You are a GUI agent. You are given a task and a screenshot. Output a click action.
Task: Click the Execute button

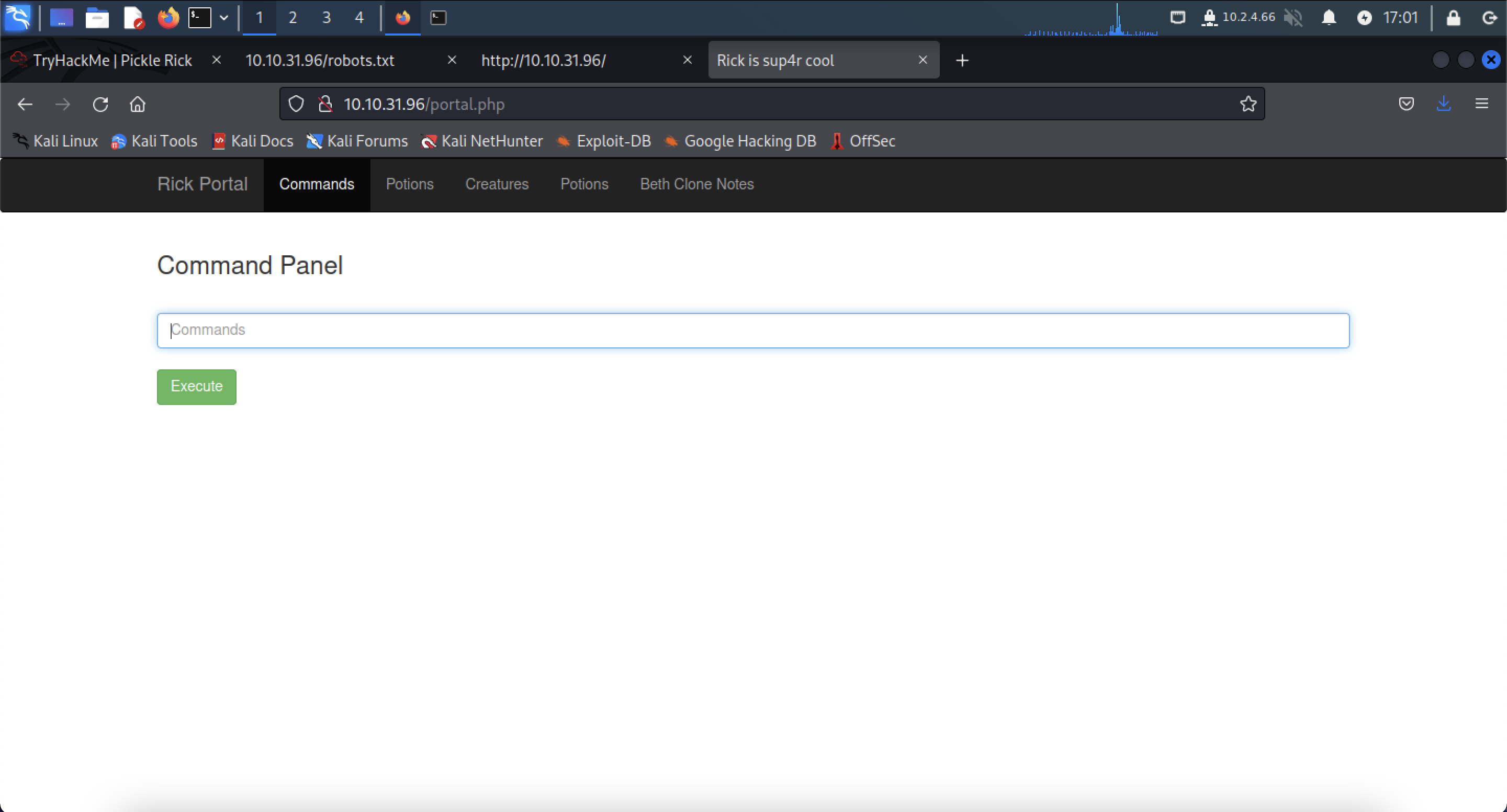pos(196,387)
